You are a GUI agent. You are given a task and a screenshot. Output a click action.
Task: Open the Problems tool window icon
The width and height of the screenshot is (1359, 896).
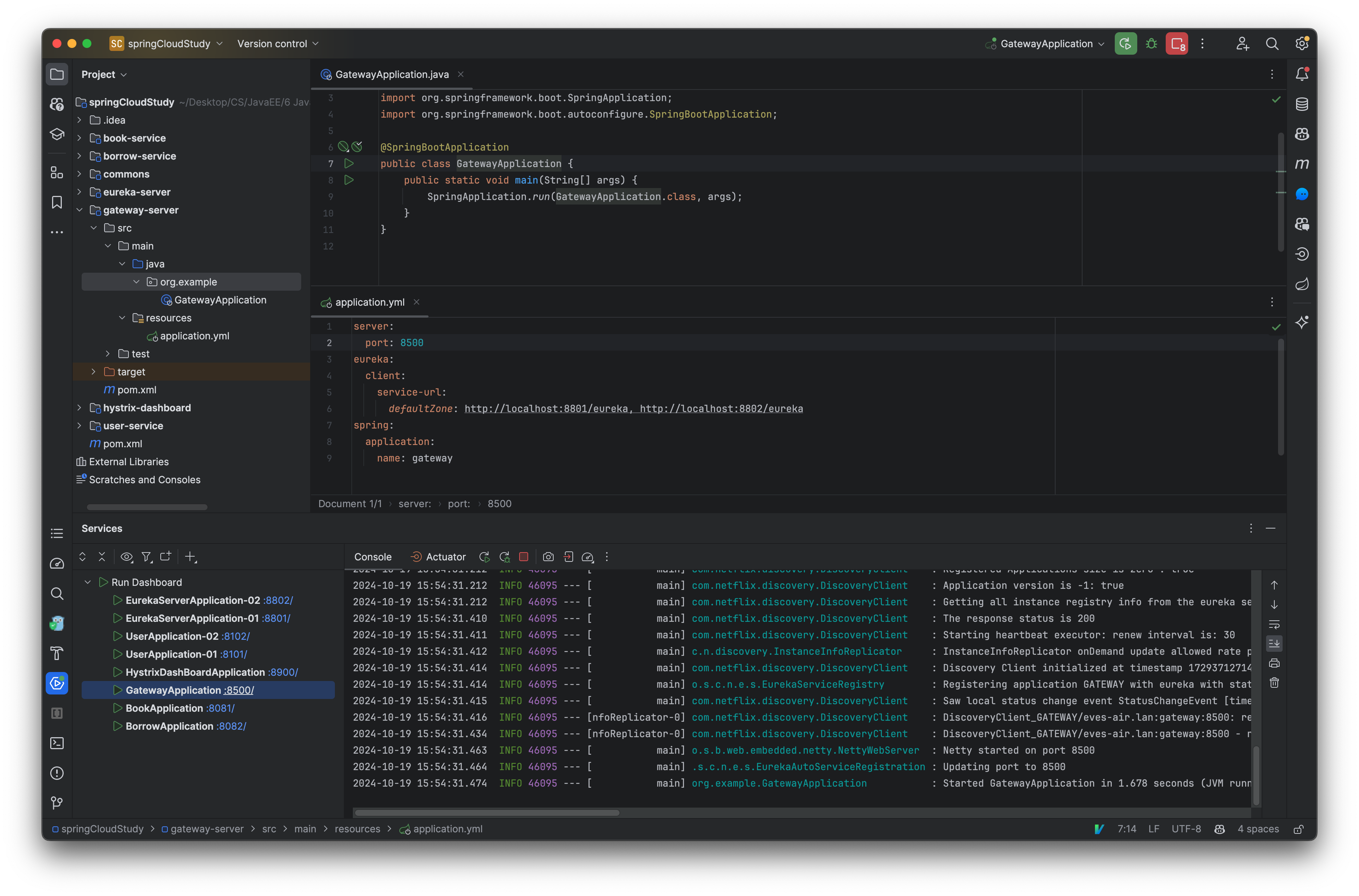tap(57, 773)
